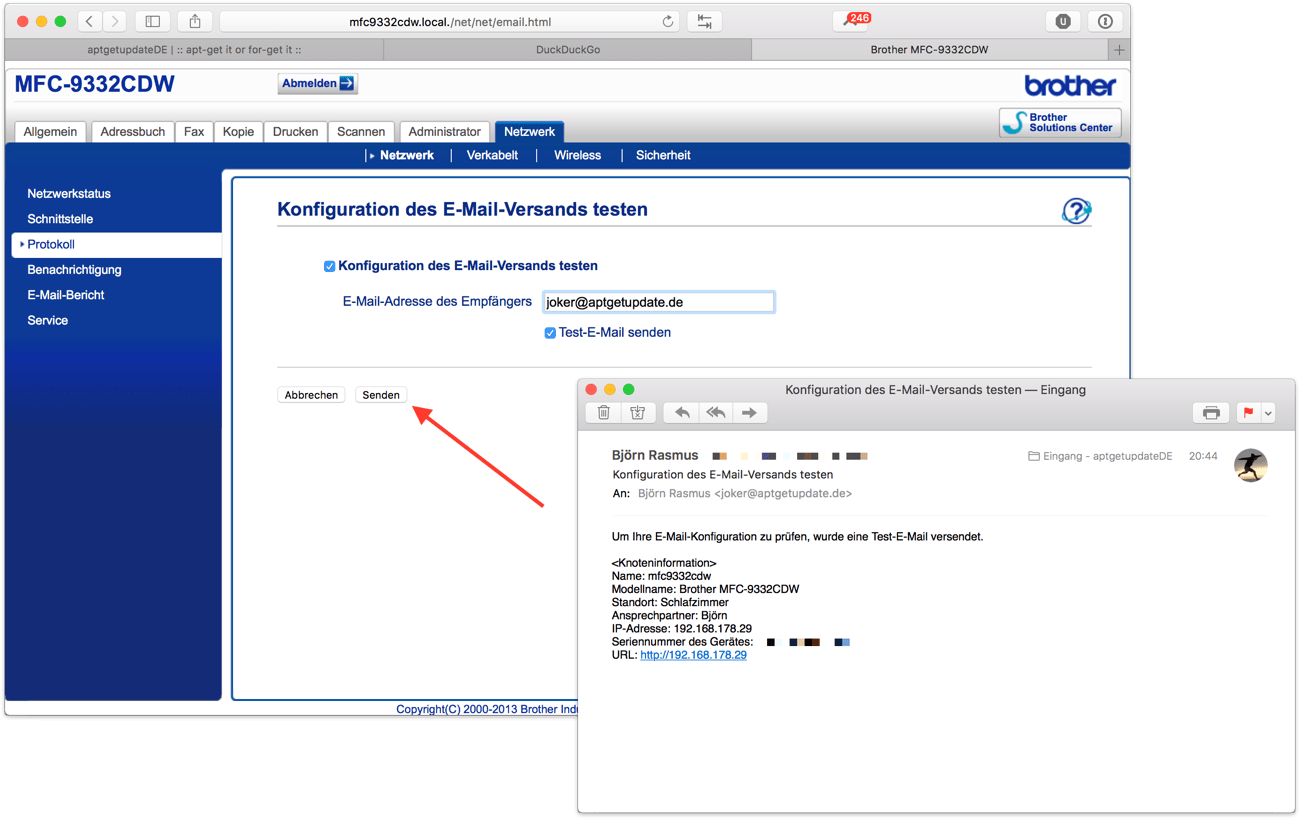The height and width of the screenshot is (819, 1300).
Task: Switch to Brother MFC-9332CDW Safari tab
Action: [x=929, y=49]
